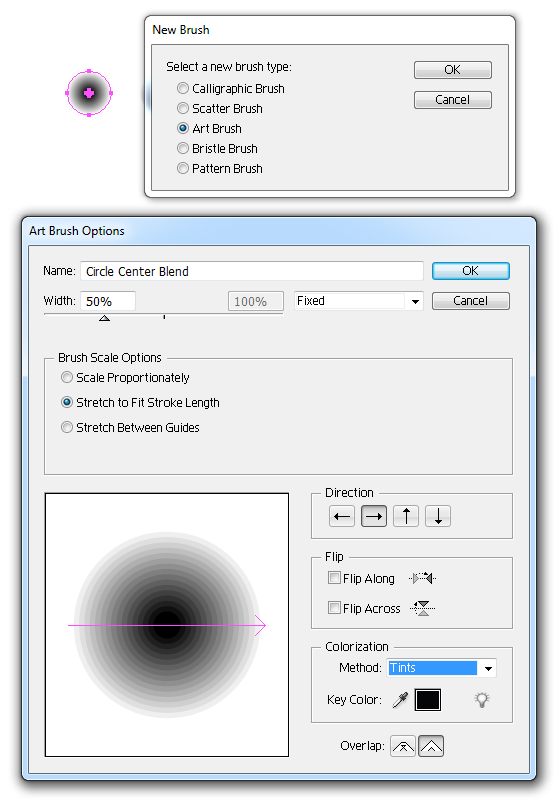This screenshot has width=559, height=803.
Task: Select Scatter Brush radio option
Action: click(x=183, y=108)
